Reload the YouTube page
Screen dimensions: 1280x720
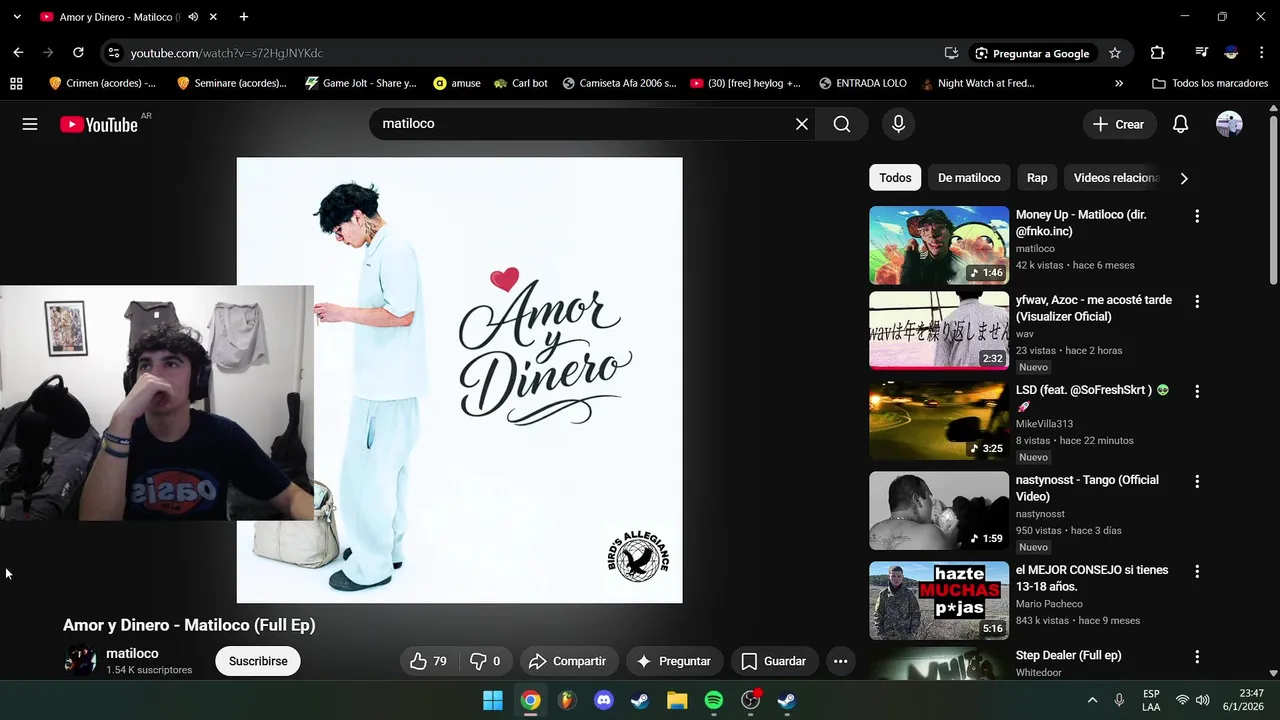(78, 53)
